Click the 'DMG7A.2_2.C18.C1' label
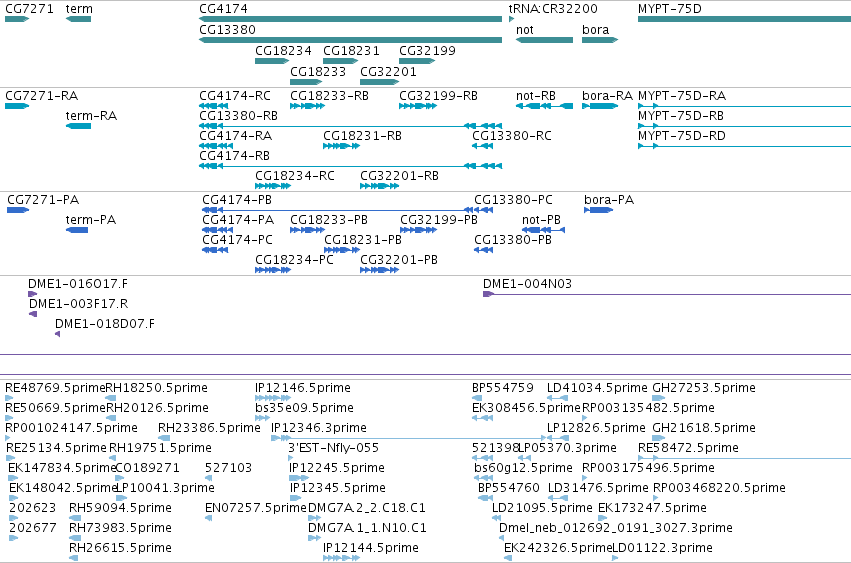Image resolution: width=851 pixels, height=563 pixels. pyautogui.click(x=367, y=508)
